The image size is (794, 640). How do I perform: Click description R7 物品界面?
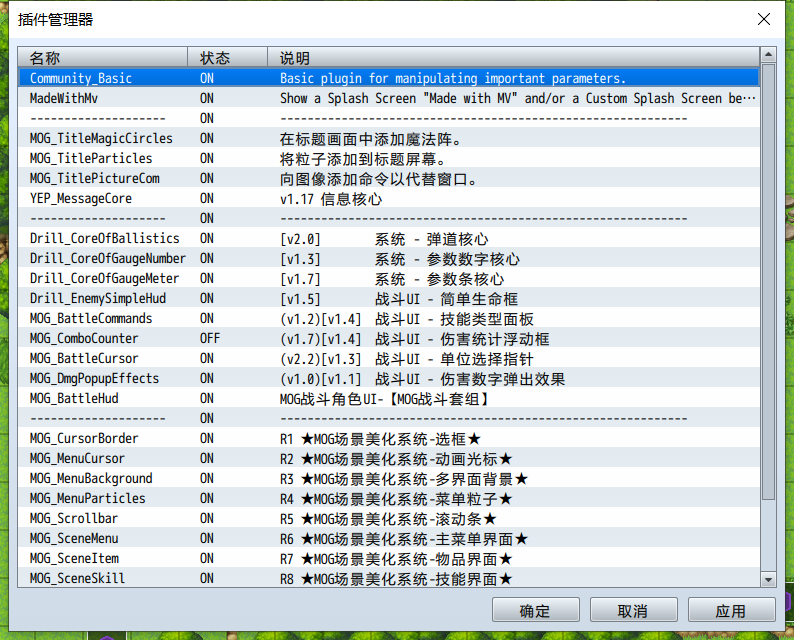(396, 559)
